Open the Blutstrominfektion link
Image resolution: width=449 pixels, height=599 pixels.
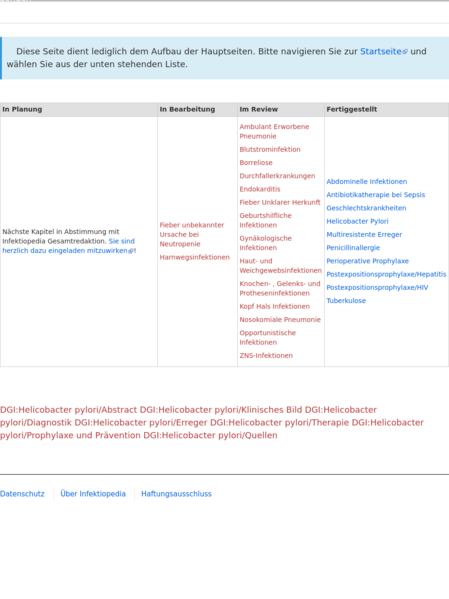coord(270,149)
